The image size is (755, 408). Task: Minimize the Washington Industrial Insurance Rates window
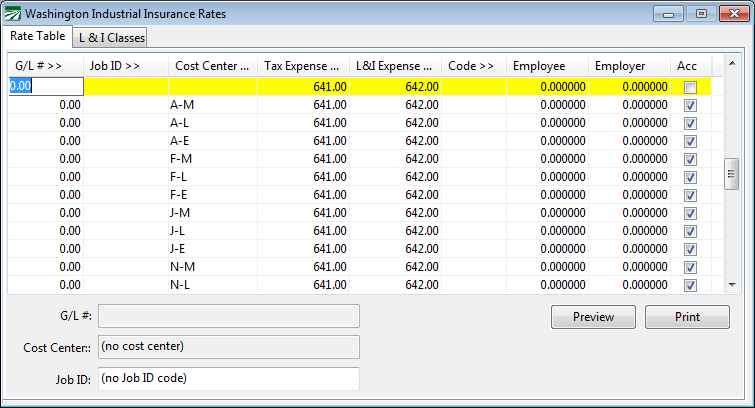[x=668, y=14]
